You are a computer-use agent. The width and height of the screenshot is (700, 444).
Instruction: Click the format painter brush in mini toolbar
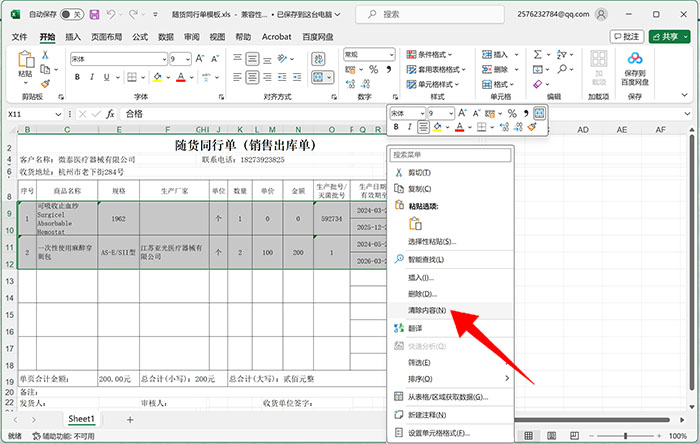pos(533,127)
